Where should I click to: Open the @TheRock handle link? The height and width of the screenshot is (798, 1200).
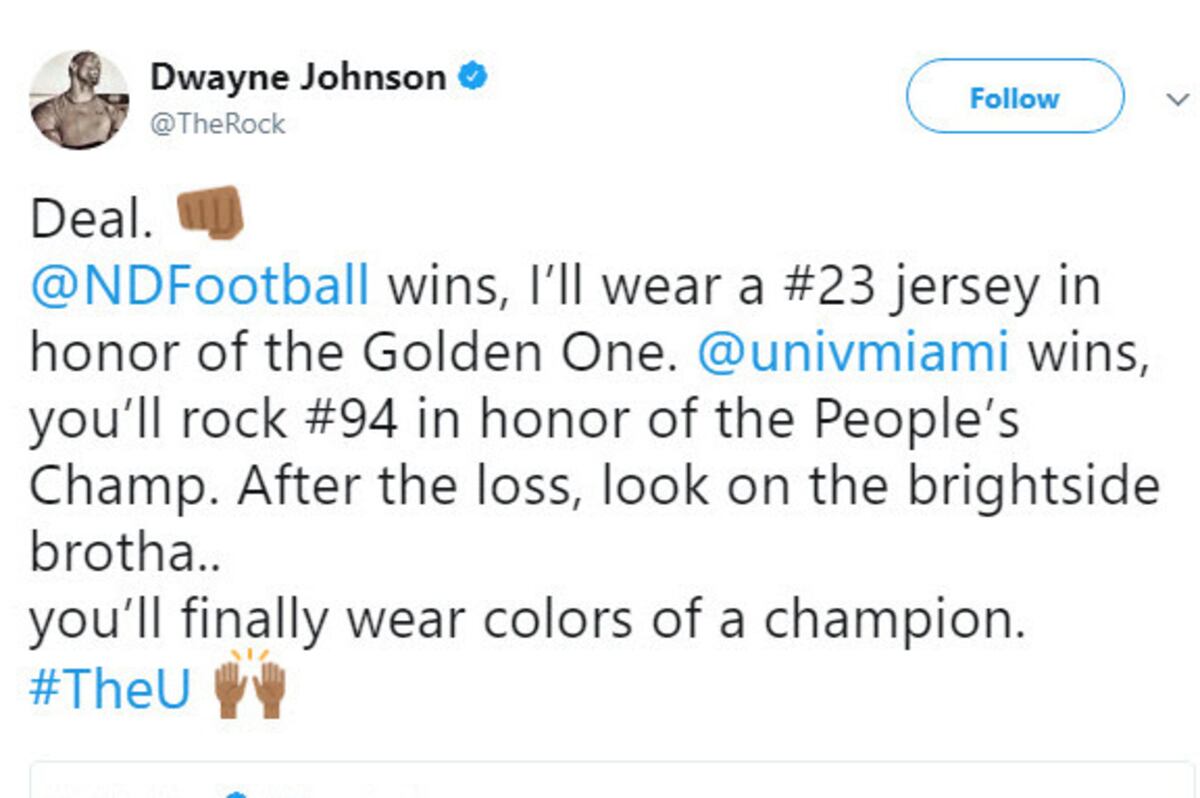(x=217, y=124)
